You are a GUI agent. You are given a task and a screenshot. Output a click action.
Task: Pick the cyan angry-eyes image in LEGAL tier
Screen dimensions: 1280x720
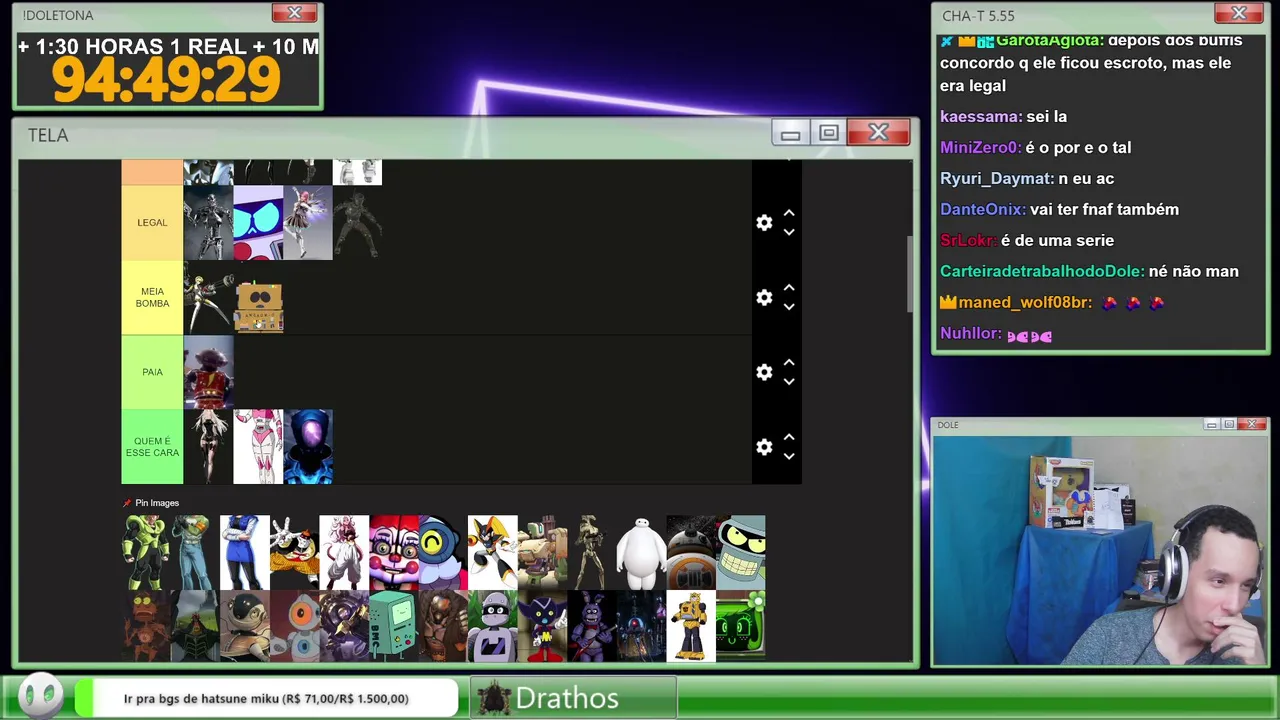click(258, 223)
